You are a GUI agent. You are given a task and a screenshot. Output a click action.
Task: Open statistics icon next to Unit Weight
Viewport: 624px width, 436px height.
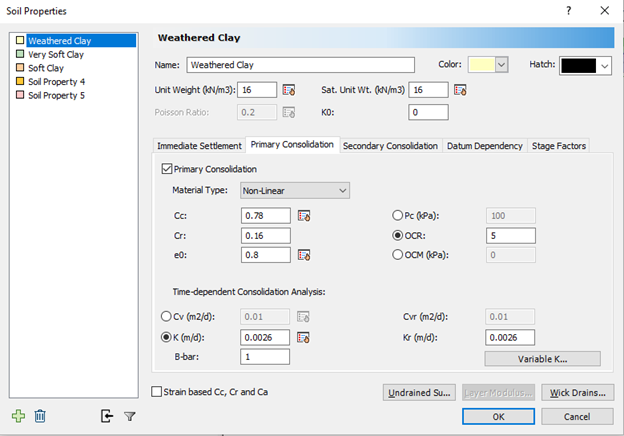point(289,90)
